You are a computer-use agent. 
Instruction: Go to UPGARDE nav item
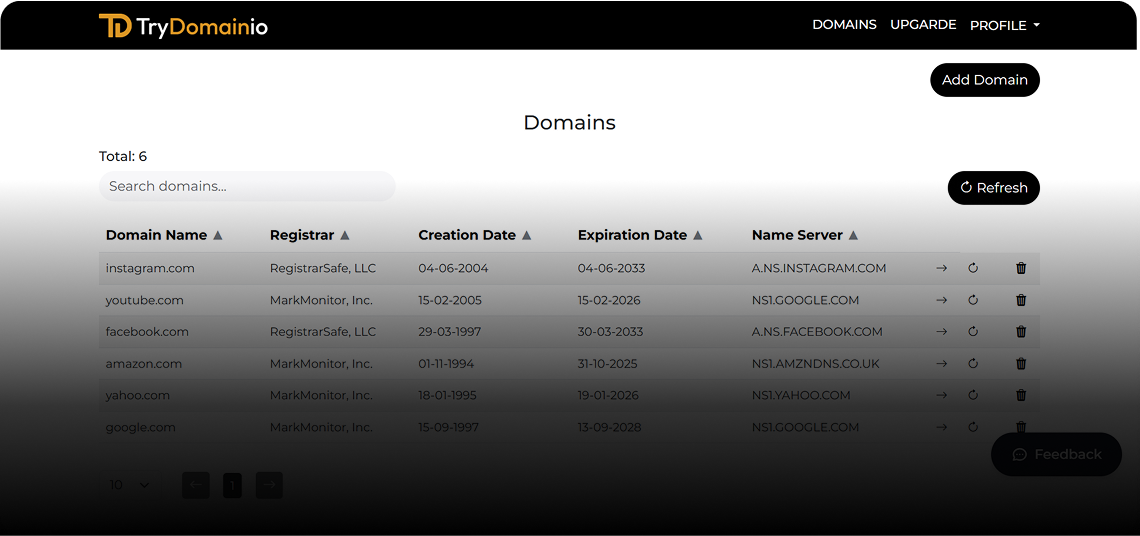[x=923, y=25]
